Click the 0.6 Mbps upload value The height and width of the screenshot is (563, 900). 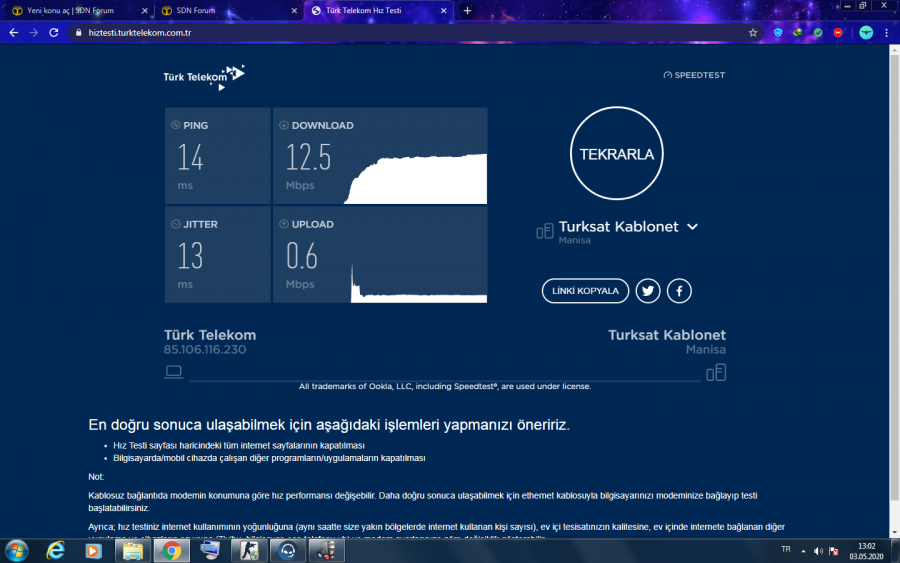point(302,257)
